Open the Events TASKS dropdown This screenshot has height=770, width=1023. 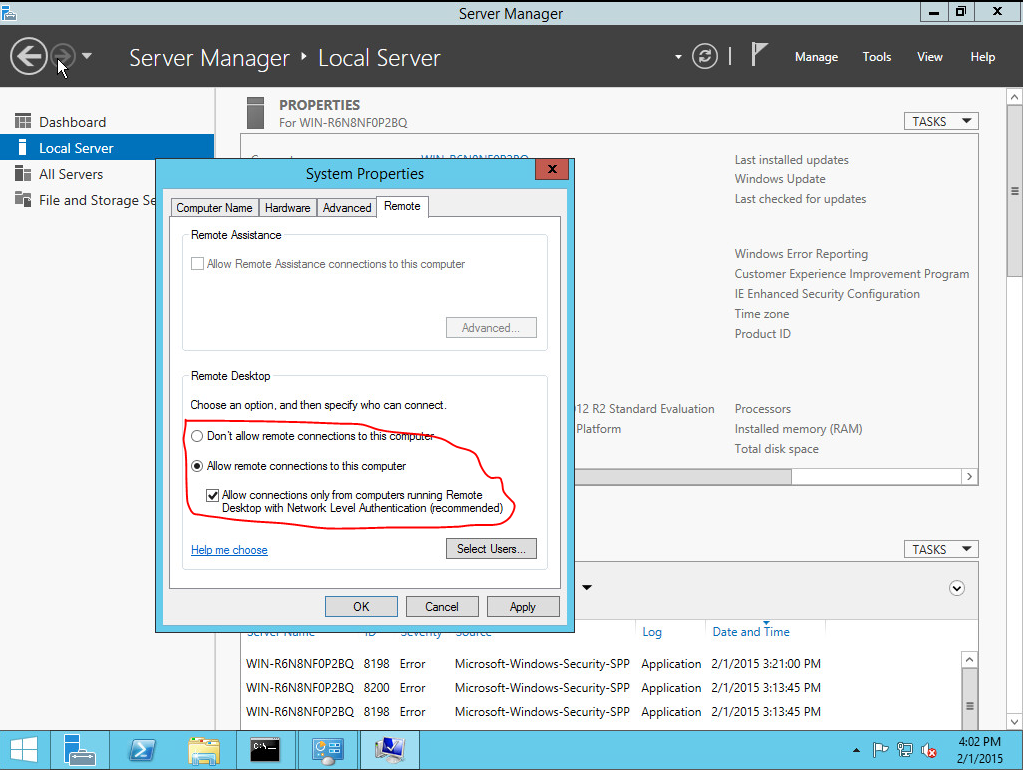point(940,549)
